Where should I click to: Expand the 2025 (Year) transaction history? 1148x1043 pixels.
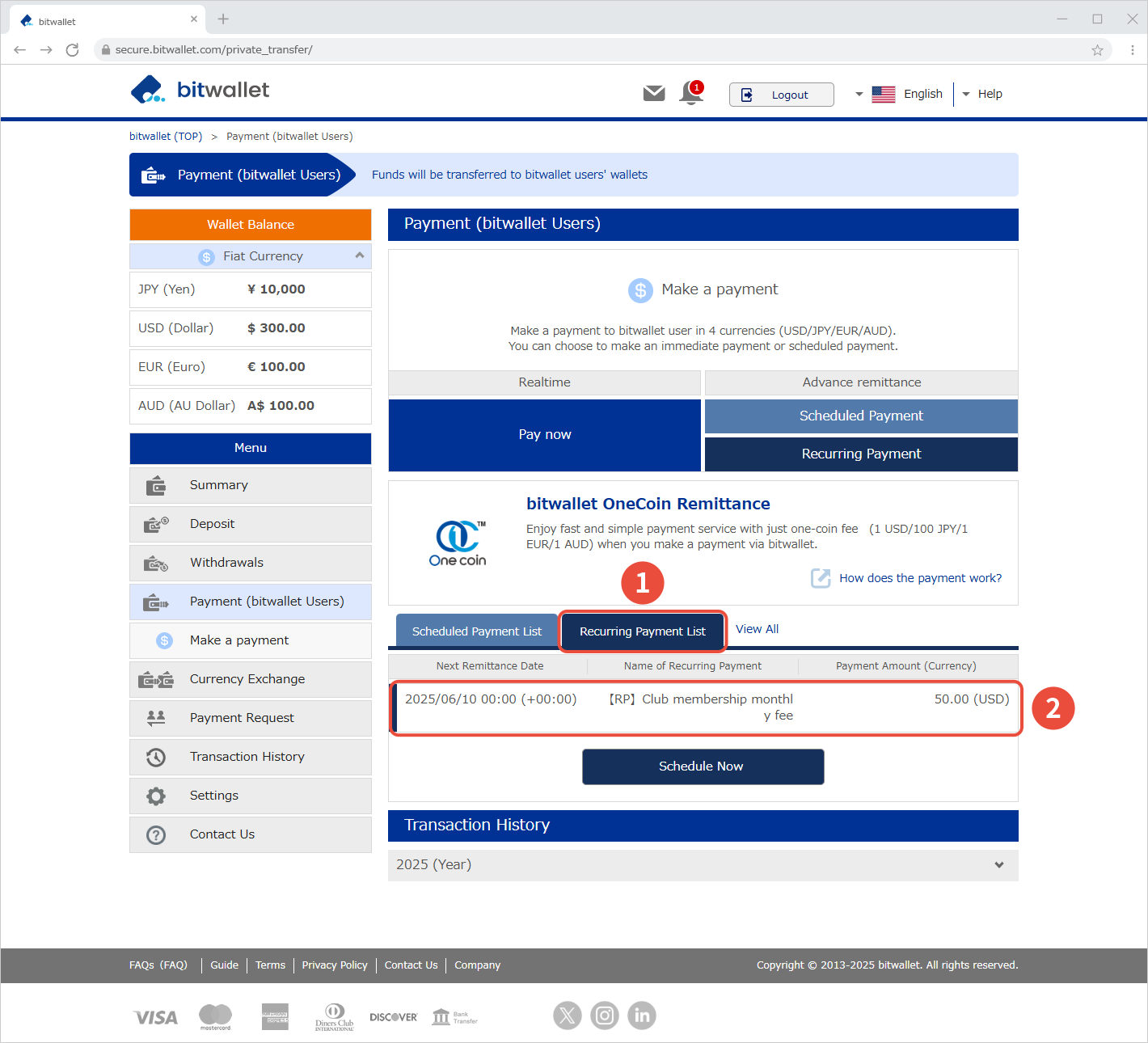coord(703,864)
